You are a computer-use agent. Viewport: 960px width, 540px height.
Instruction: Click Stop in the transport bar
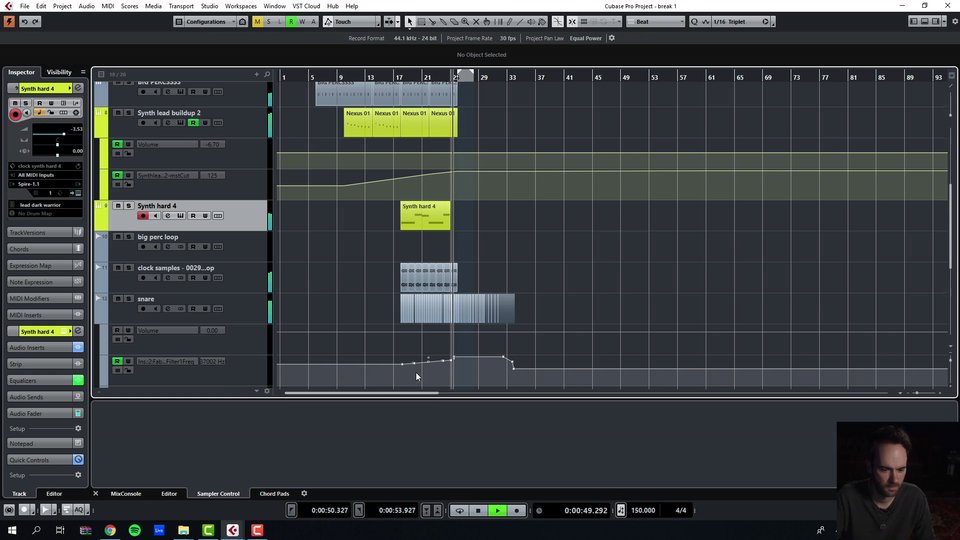pyautogui.click(x=478, y=510)
